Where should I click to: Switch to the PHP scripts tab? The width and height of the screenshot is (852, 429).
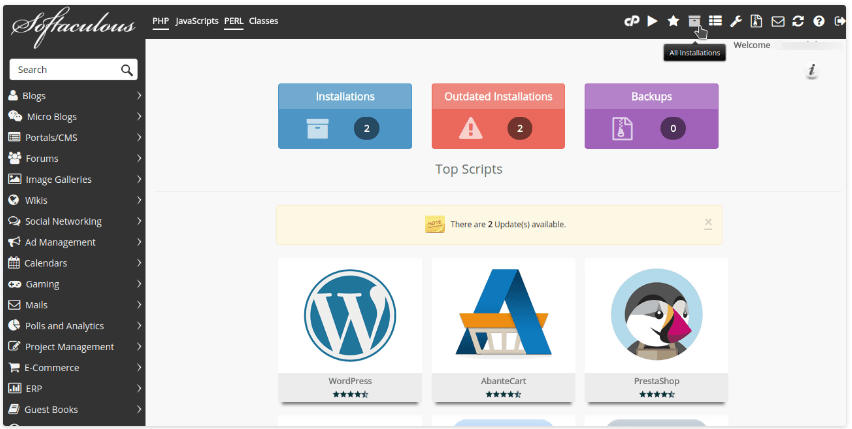tap(160, 21)
